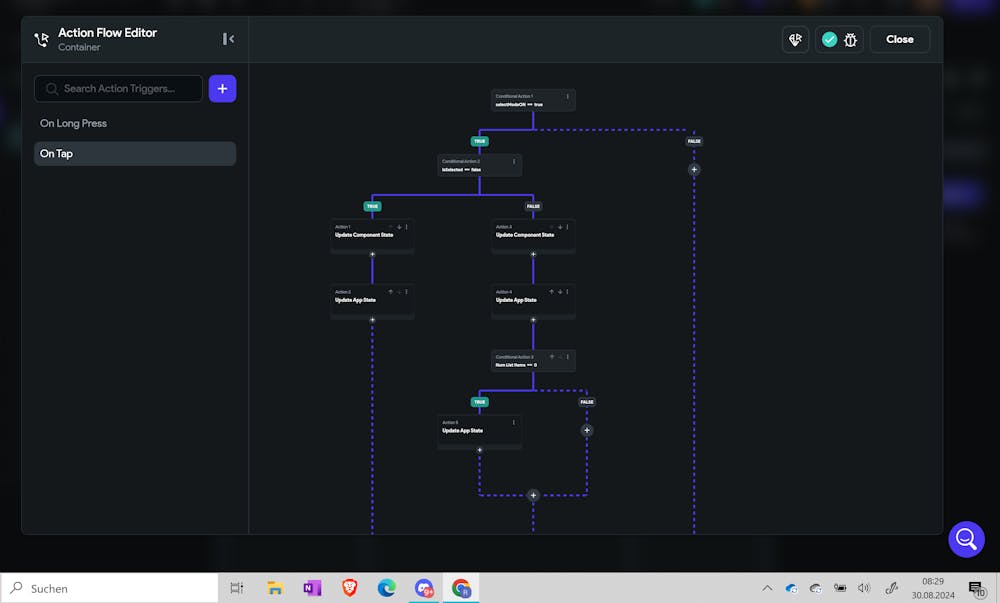The width and height of the screenshot is (1000, 603).
Task: Open Conditional Action 2 three-dot menu
Action: (x=514, y=161)
